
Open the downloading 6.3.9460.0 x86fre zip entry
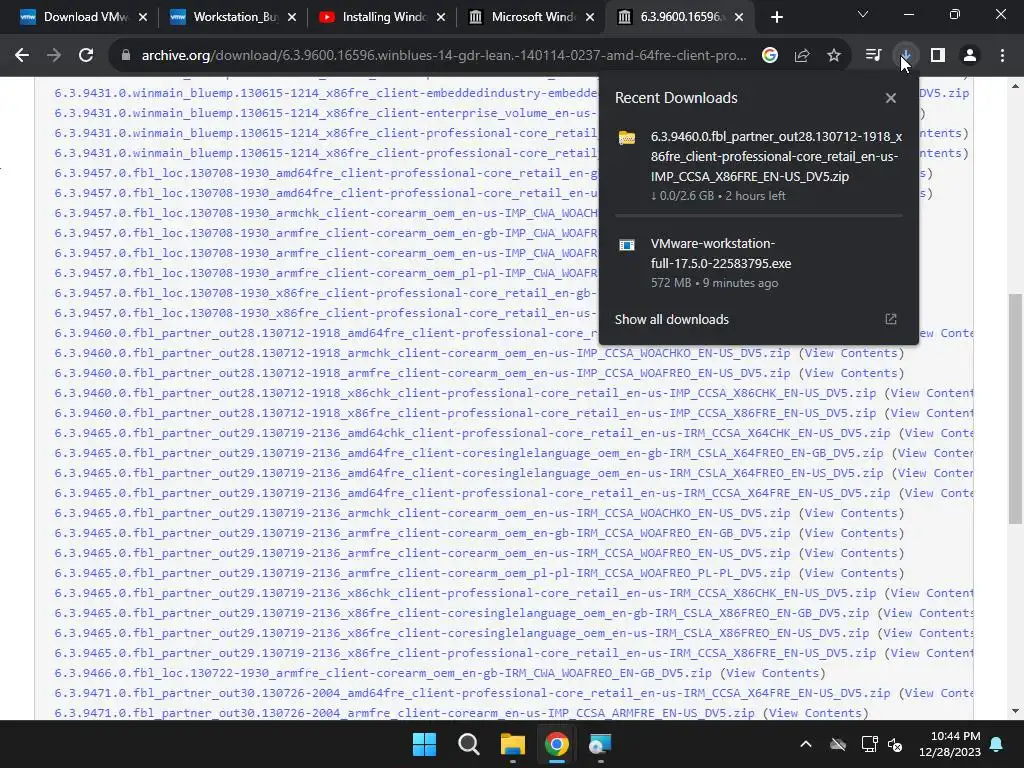tap(758, 165)
